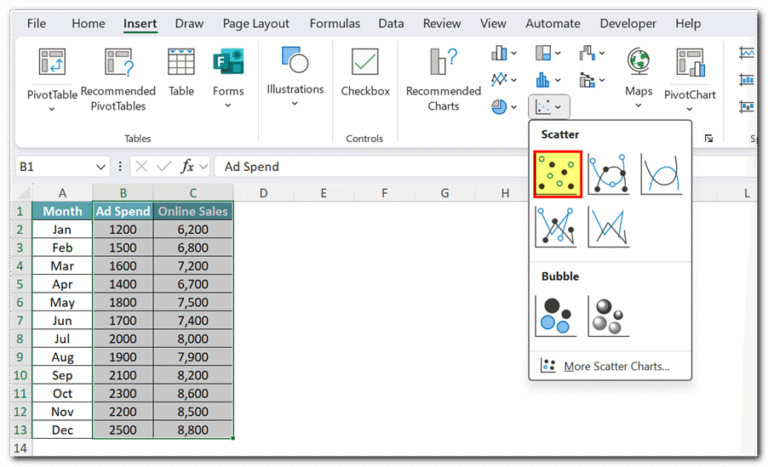Open the Illustrations group
768x467 pixels.
(x=295, y=76)
